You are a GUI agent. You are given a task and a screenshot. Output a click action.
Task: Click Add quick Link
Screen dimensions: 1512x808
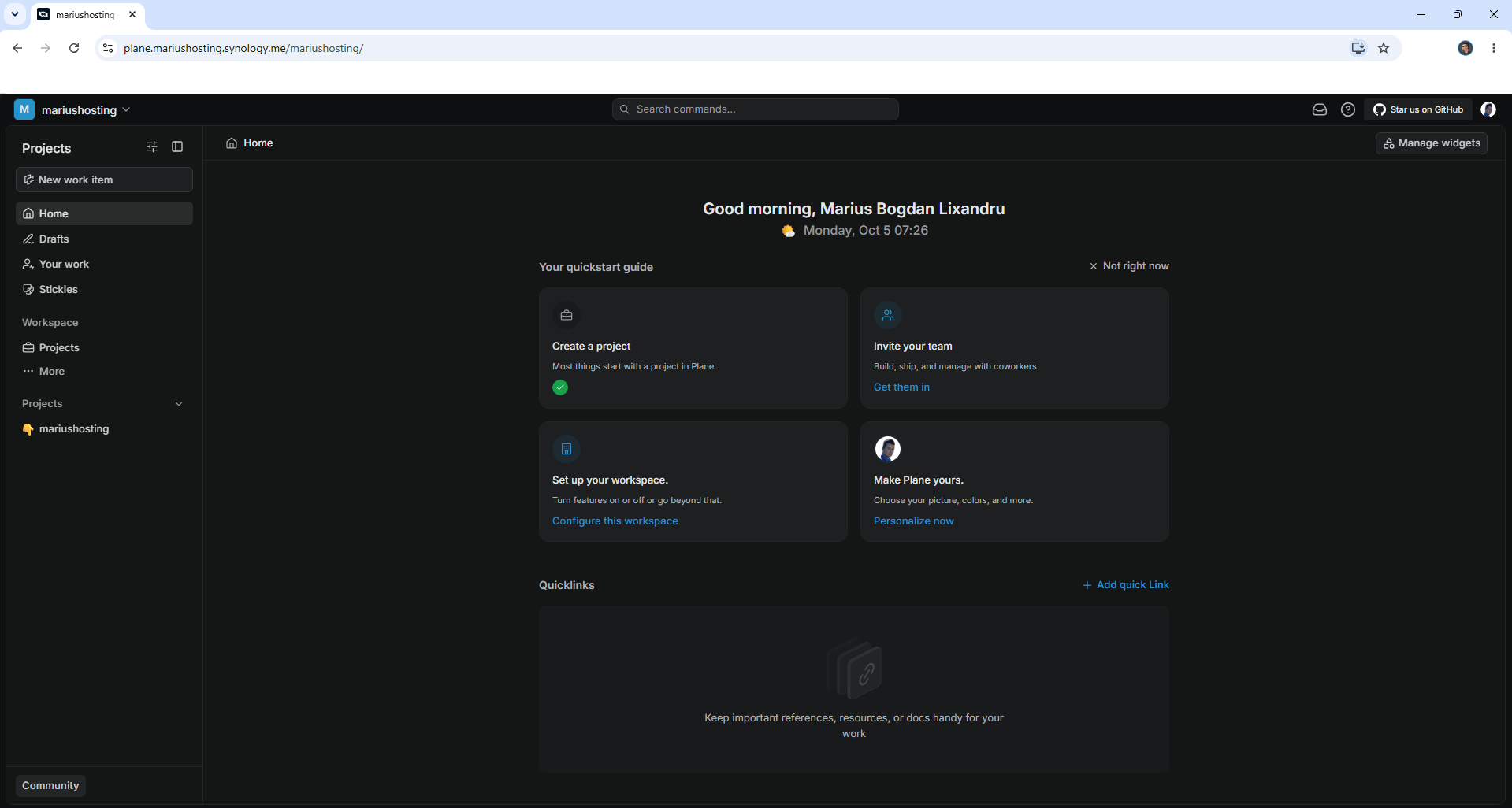coord(1126,585)
